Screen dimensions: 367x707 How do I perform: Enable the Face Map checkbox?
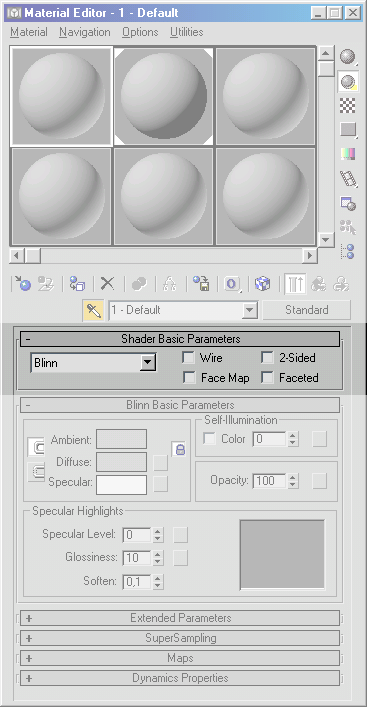coord(188,377)
